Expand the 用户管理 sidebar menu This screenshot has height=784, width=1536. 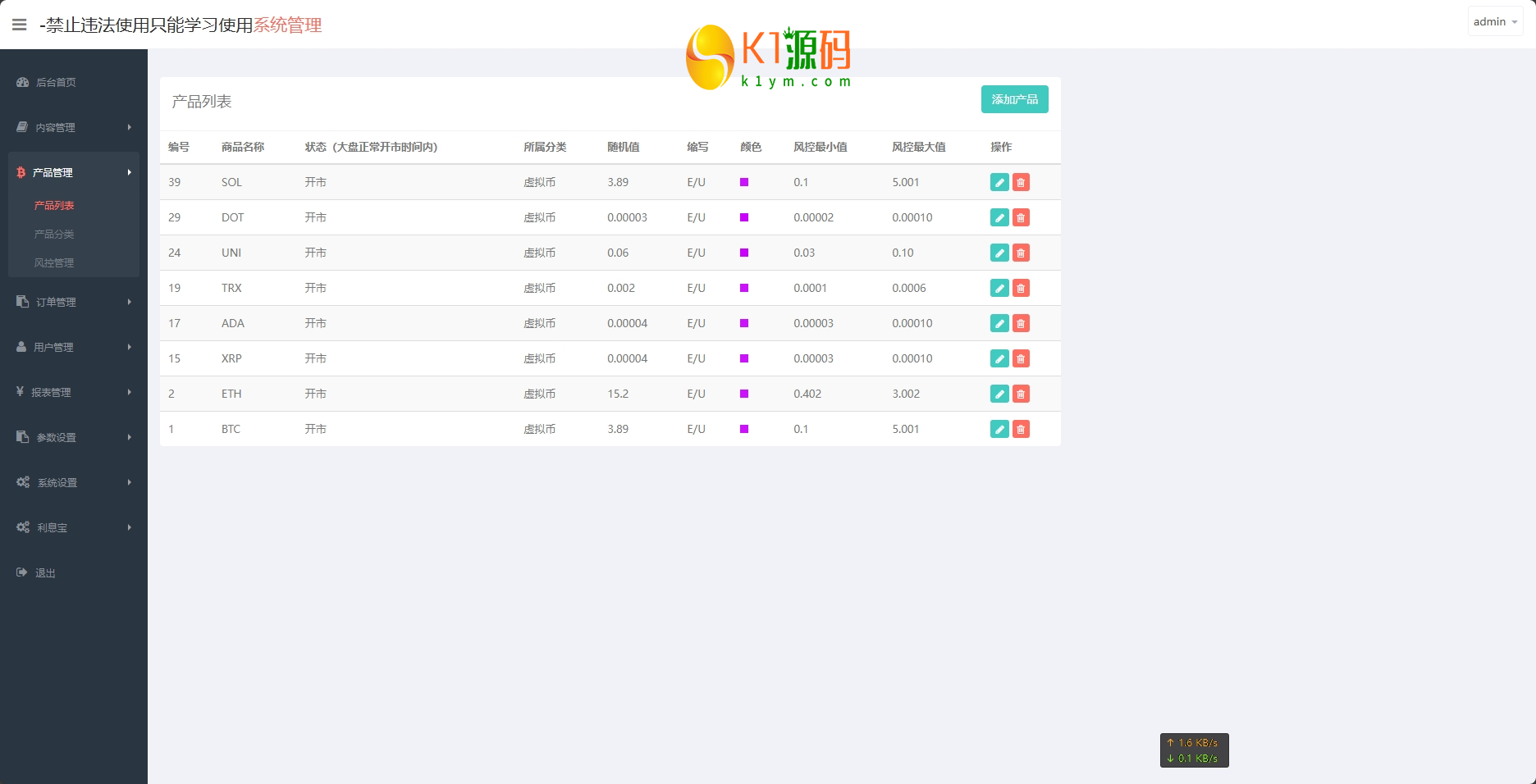[x=73, y=347]
